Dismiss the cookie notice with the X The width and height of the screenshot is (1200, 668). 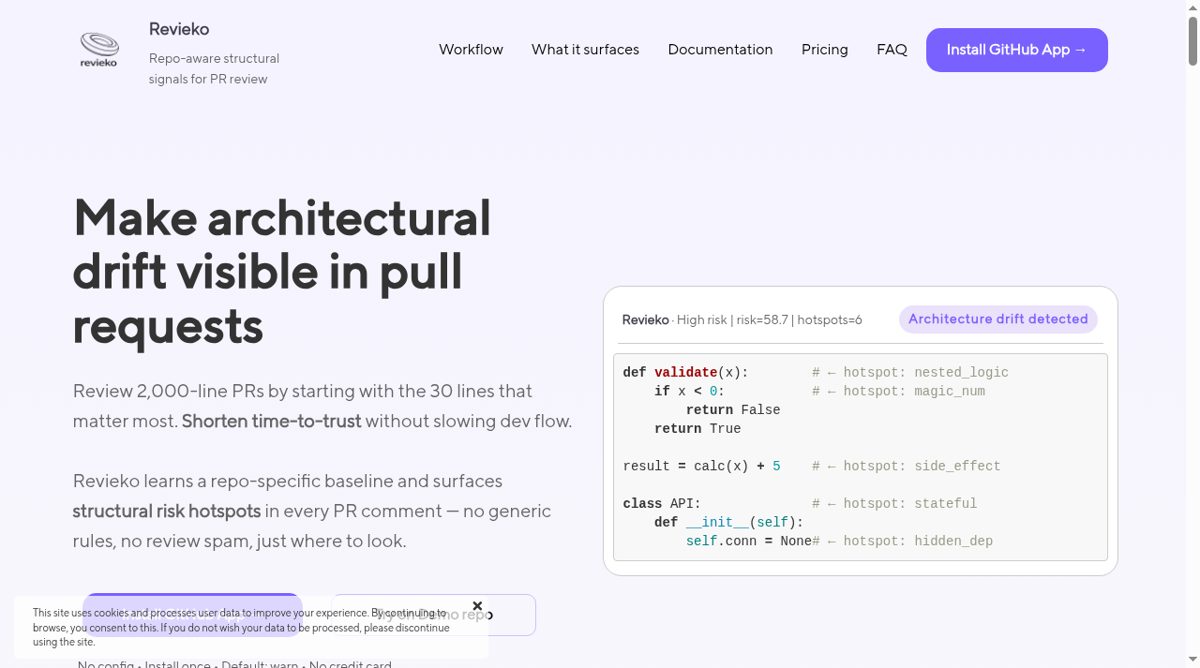click(x=477, y=606)
